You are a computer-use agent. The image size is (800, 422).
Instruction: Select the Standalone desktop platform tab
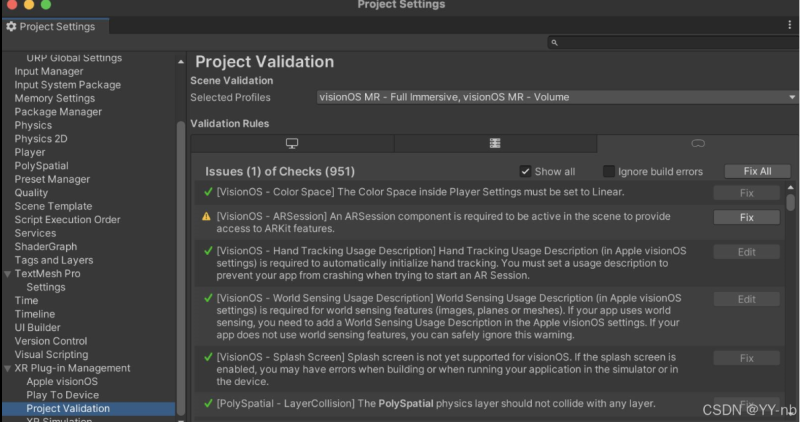point(292,144)
